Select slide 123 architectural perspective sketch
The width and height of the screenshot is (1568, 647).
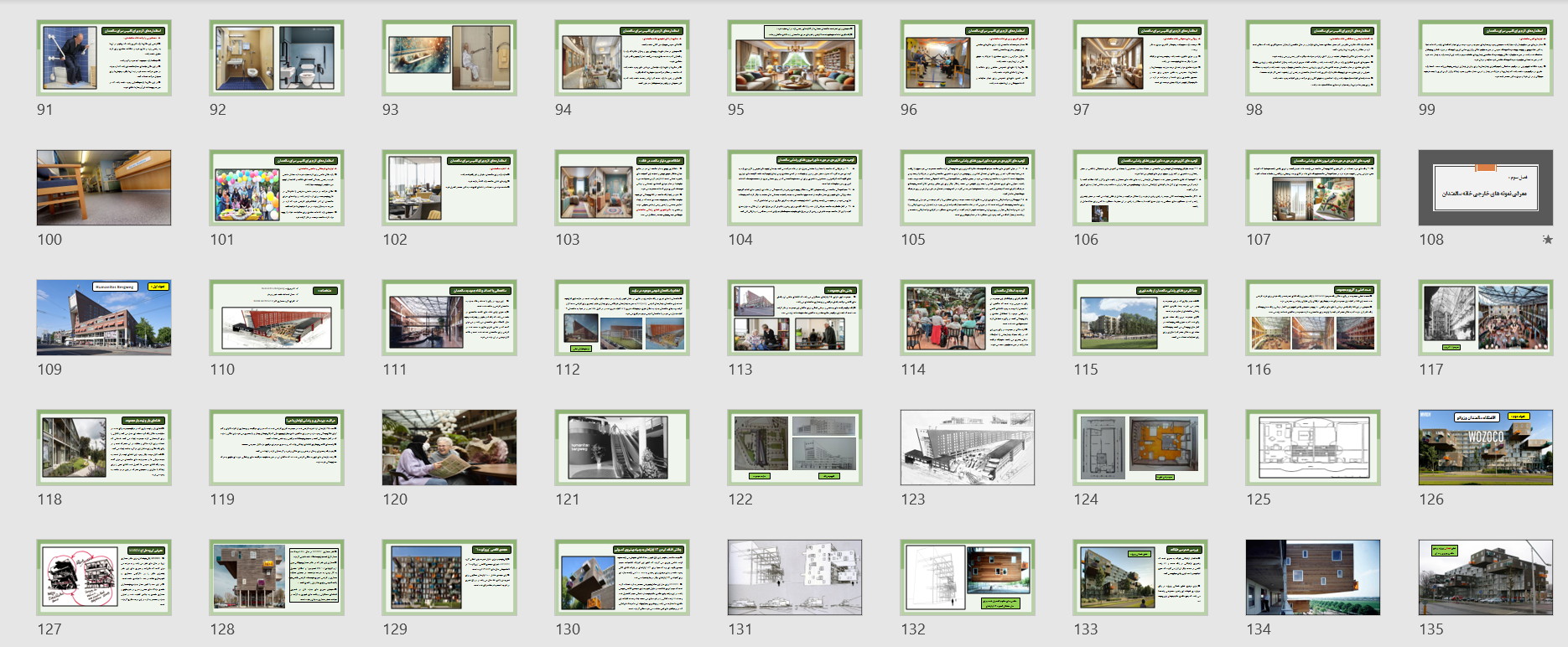tap(967, 448)
